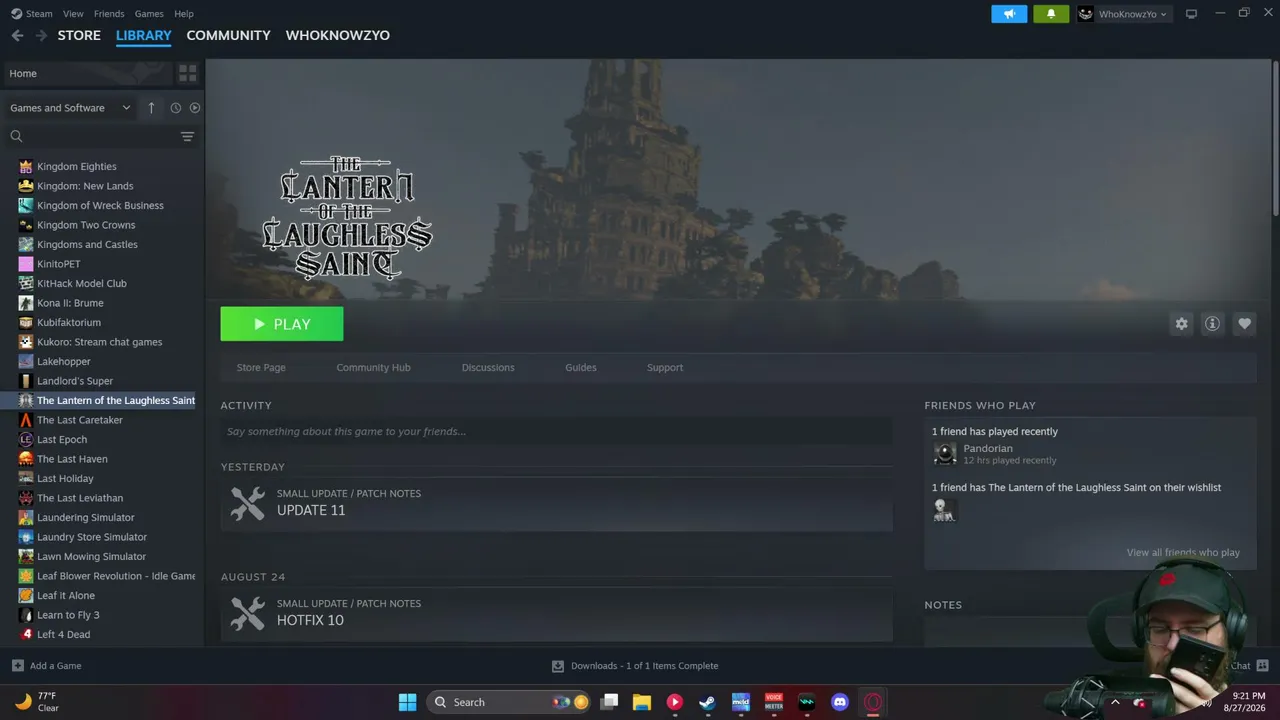1280x720 pixels.
Task: Click the HOTFIX 10 patch notes wrench icon
Action: (x=248, y=613)
